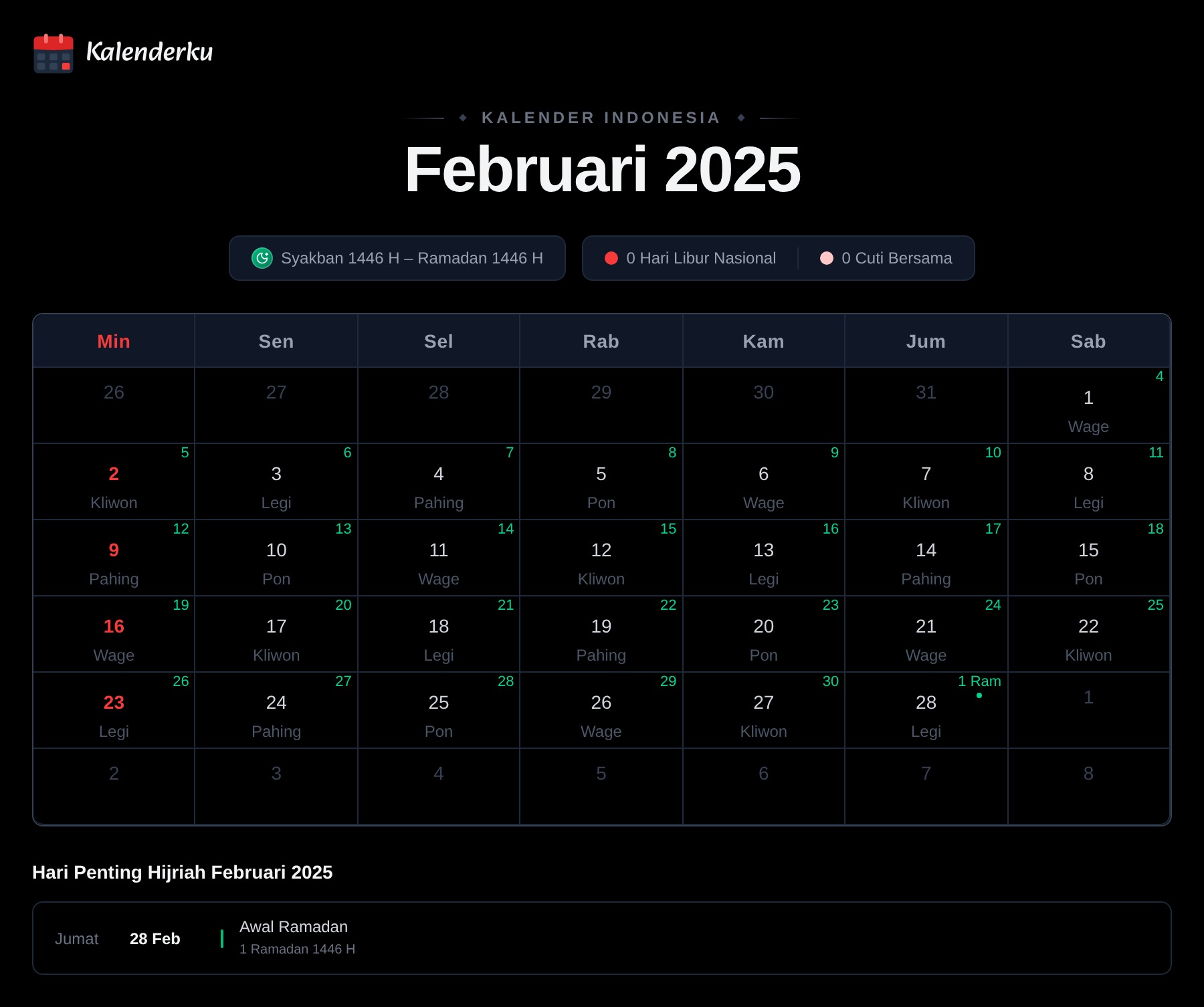Click the Februari 2025 title heading
Image resolution: width=1204 pixels, height=1007 pixels.
click(602, 170)
